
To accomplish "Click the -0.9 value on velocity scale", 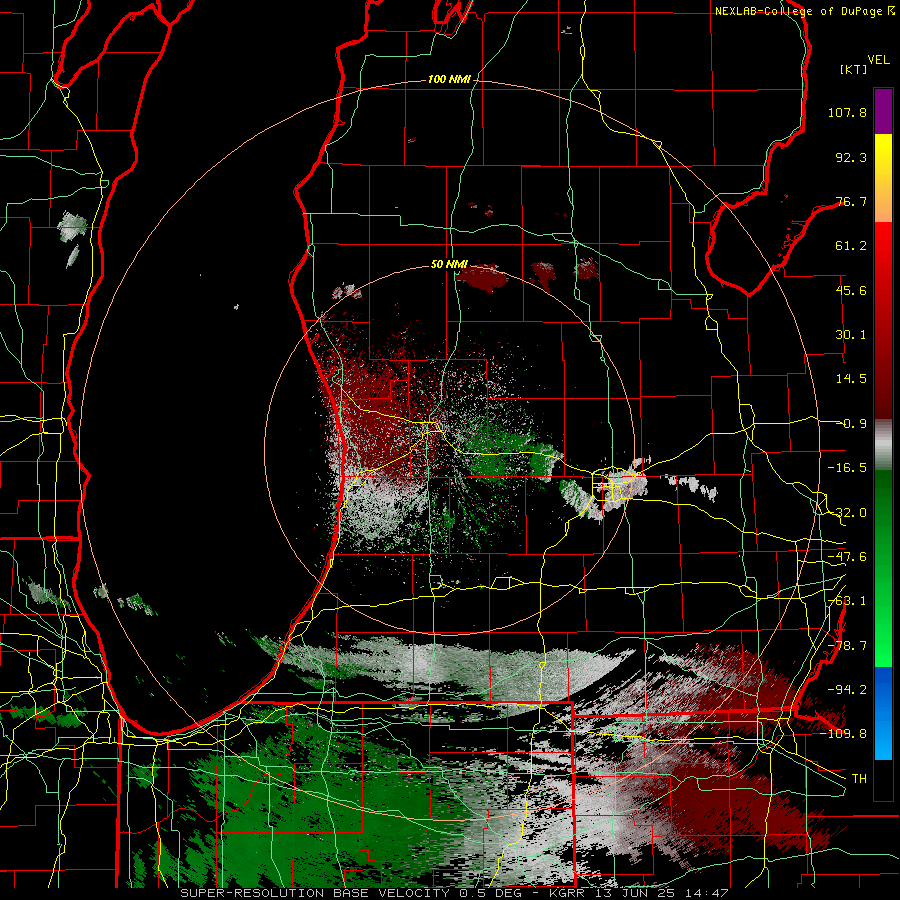I will pos(851,424).
